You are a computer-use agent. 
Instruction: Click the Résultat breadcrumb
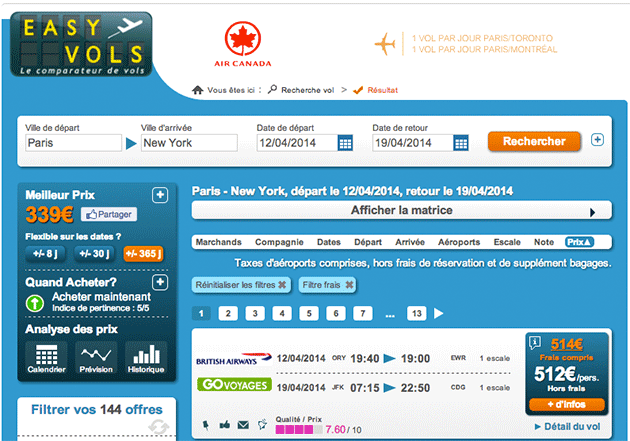382,90
